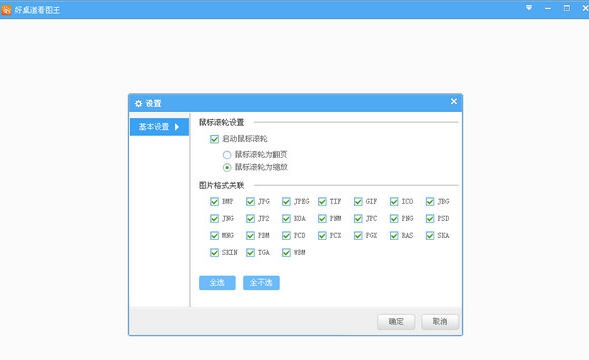
Task: Choose the 鼠标滚轮为翻页 radio option
Action: point(227,155)
